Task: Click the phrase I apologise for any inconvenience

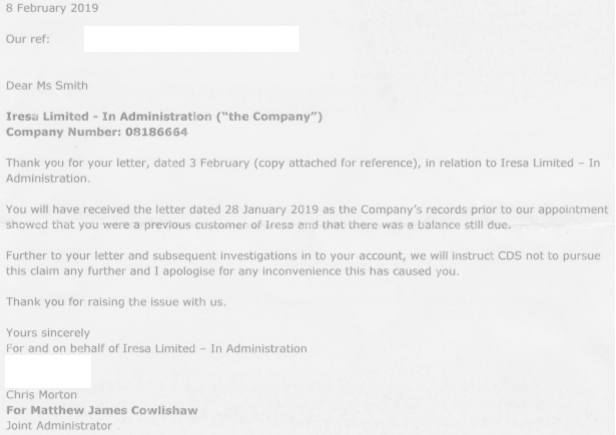Action: pyautogui.click(x=248, y=272)
